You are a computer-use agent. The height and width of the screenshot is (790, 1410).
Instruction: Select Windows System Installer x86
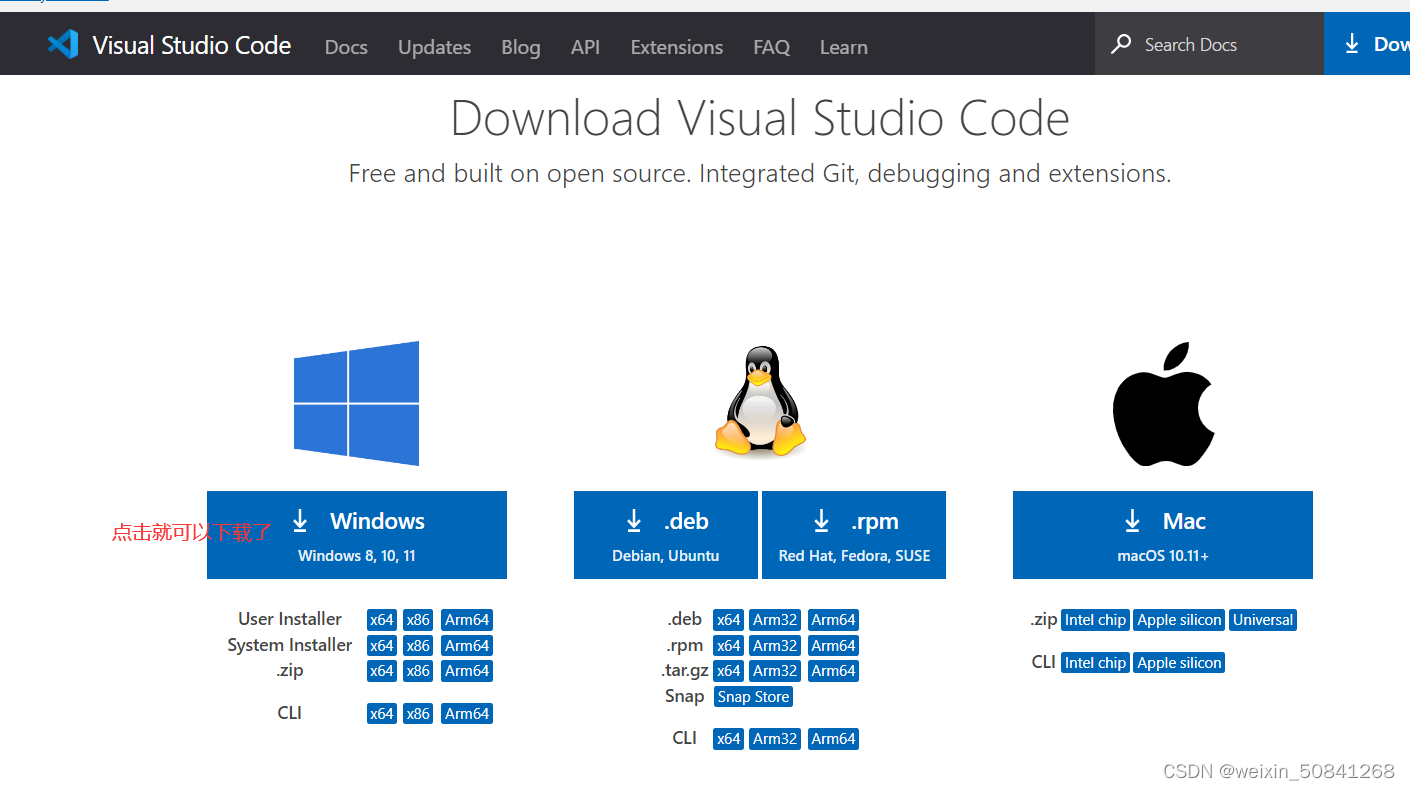[418, 646]
